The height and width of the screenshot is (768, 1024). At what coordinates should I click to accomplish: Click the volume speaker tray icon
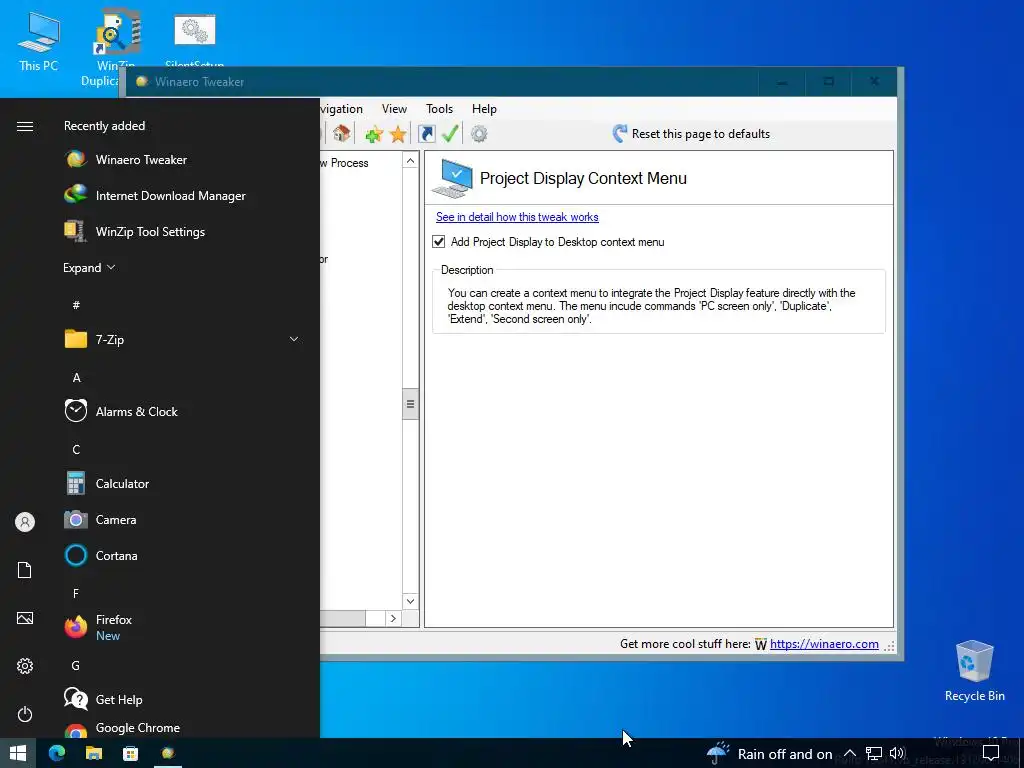coord(897,754)
